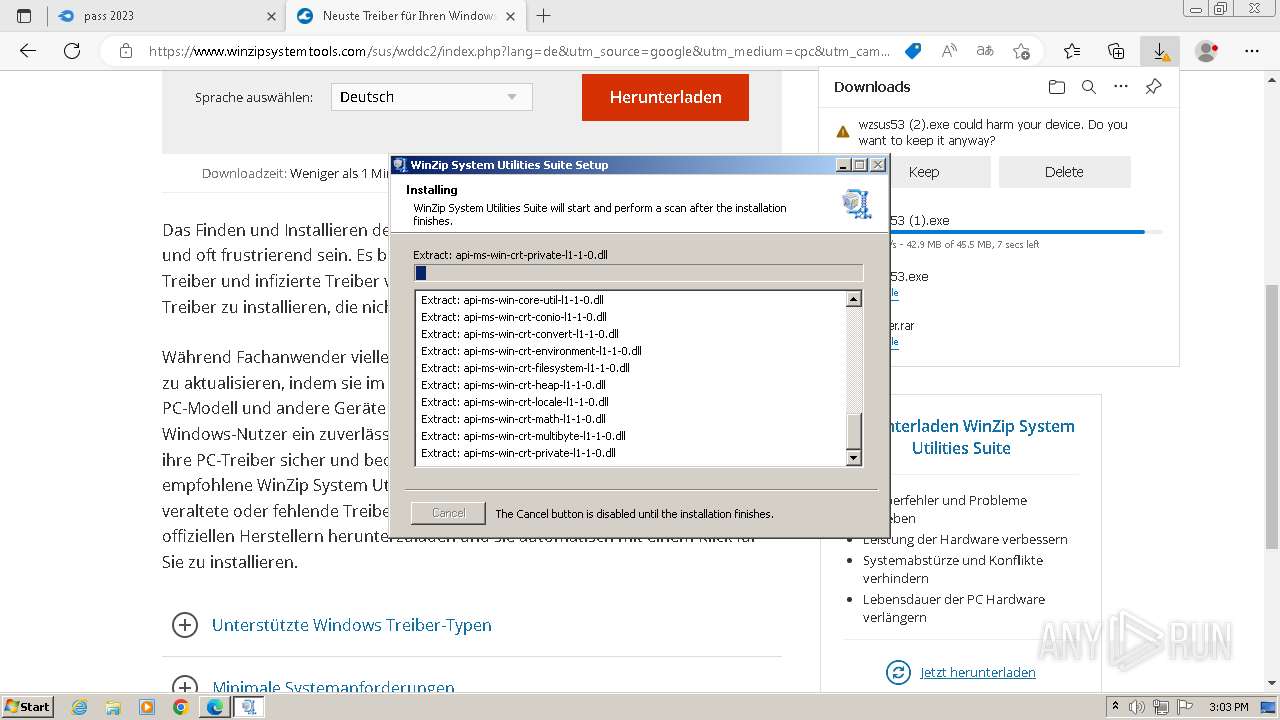Click installer log scrollbar up arrow
The height and width of the screenshot is (720, 1280).
tap(854, 299)
